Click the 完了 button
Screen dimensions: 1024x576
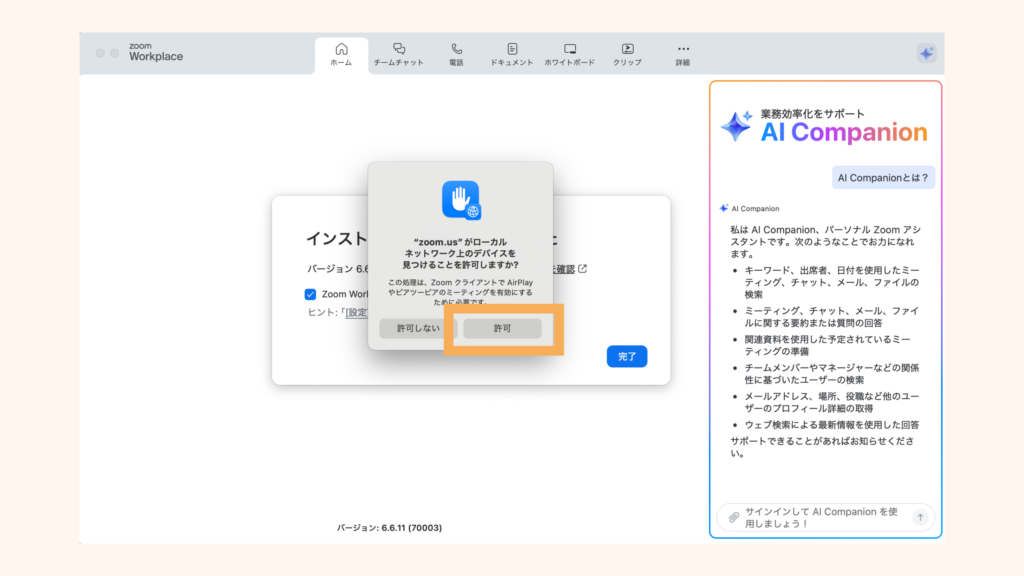626,356
